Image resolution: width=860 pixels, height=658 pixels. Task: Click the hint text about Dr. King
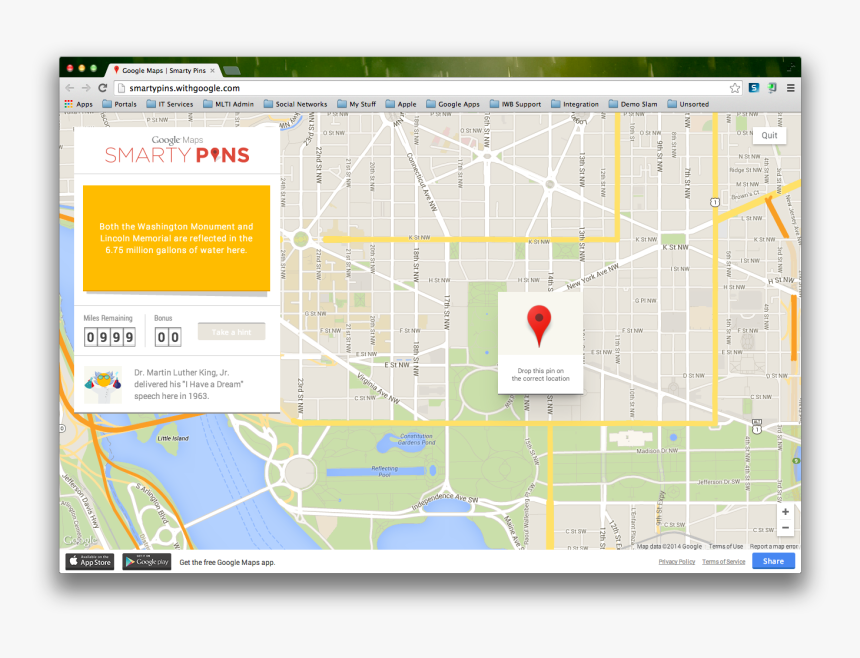tap(189, 384)
